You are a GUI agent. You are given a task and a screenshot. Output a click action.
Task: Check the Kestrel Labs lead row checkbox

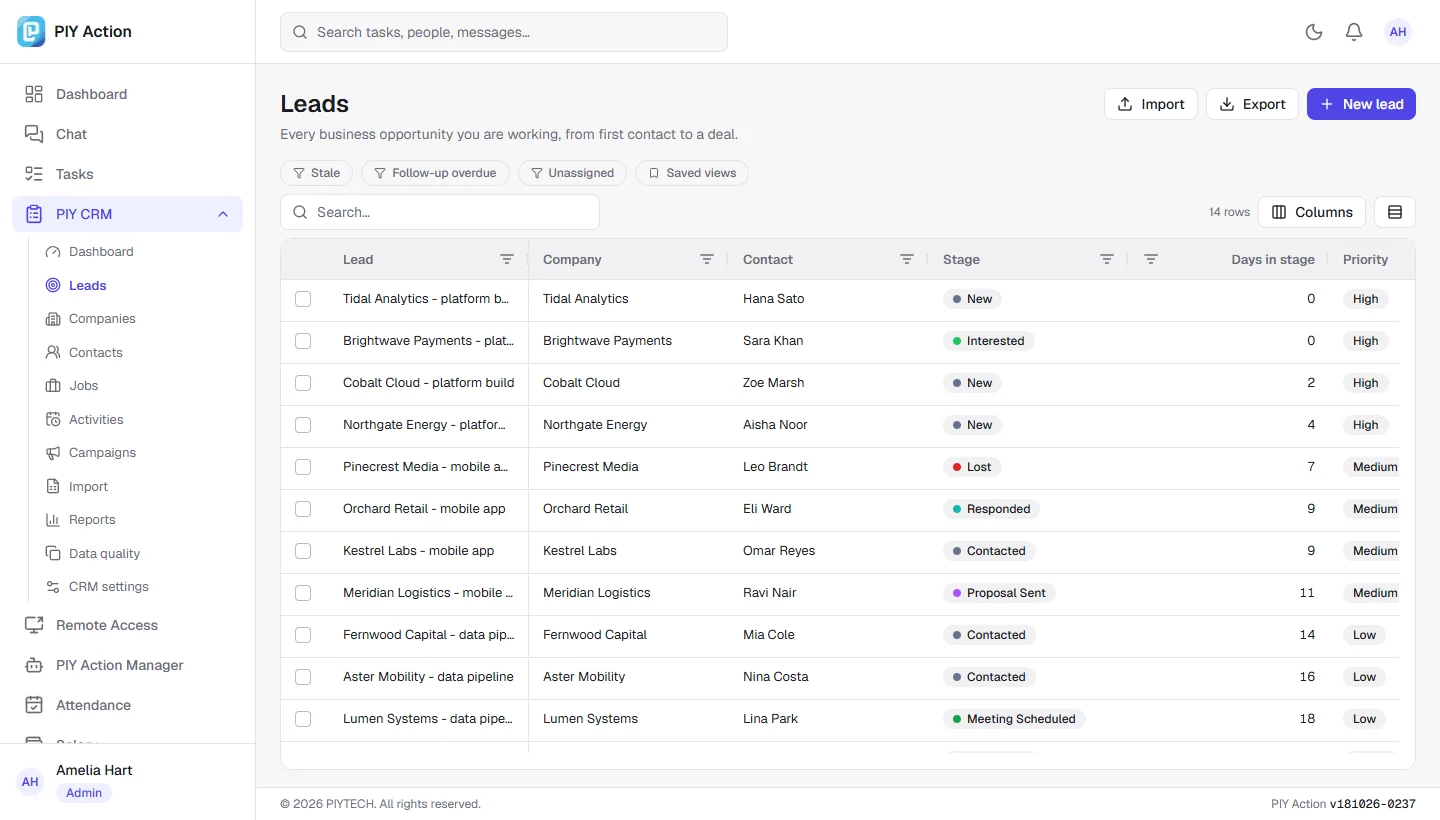tap(303, 551)
